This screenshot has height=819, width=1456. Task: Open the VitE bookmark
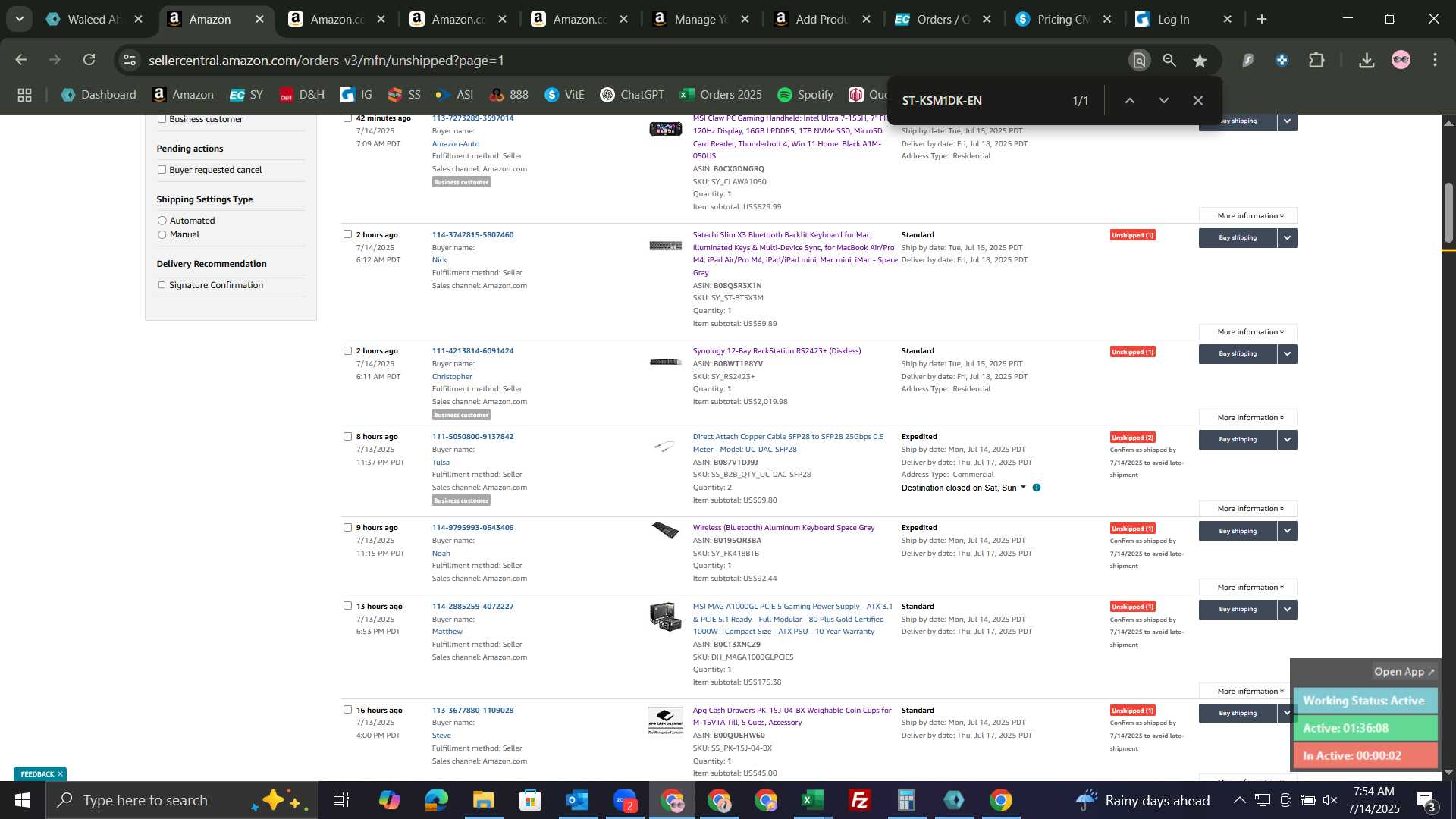click(x=564, y=95)
